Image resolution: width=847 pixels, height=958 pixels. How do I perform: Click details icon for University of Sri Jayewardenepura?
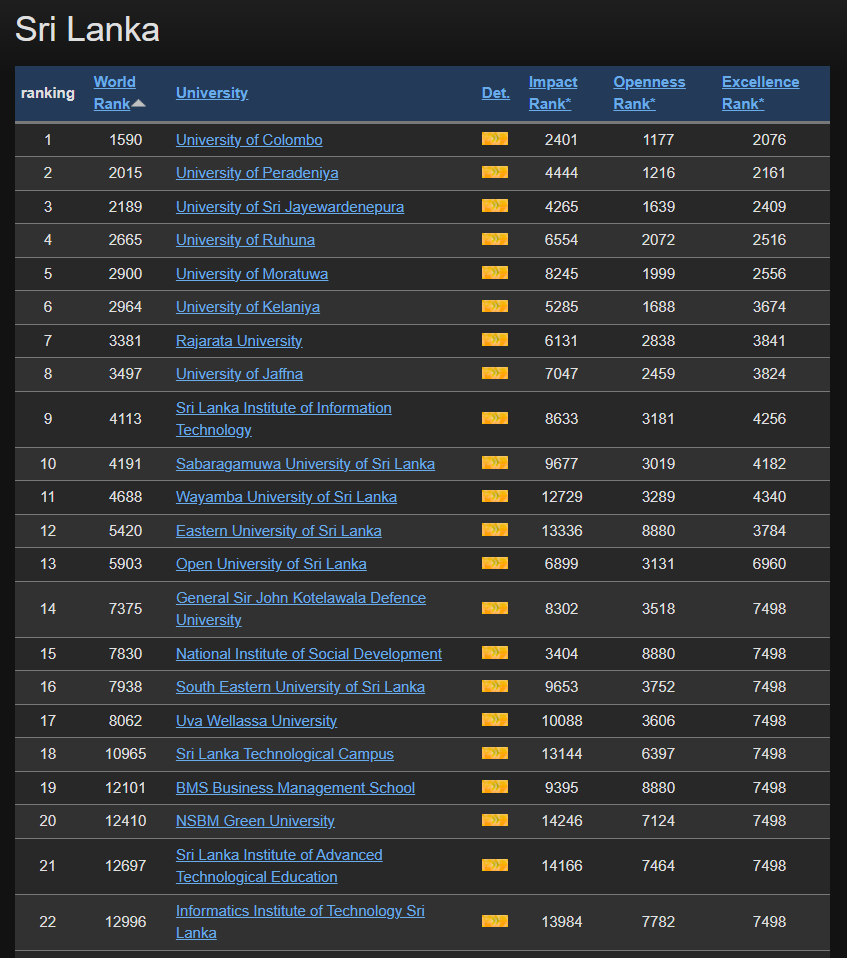(494, 207)
